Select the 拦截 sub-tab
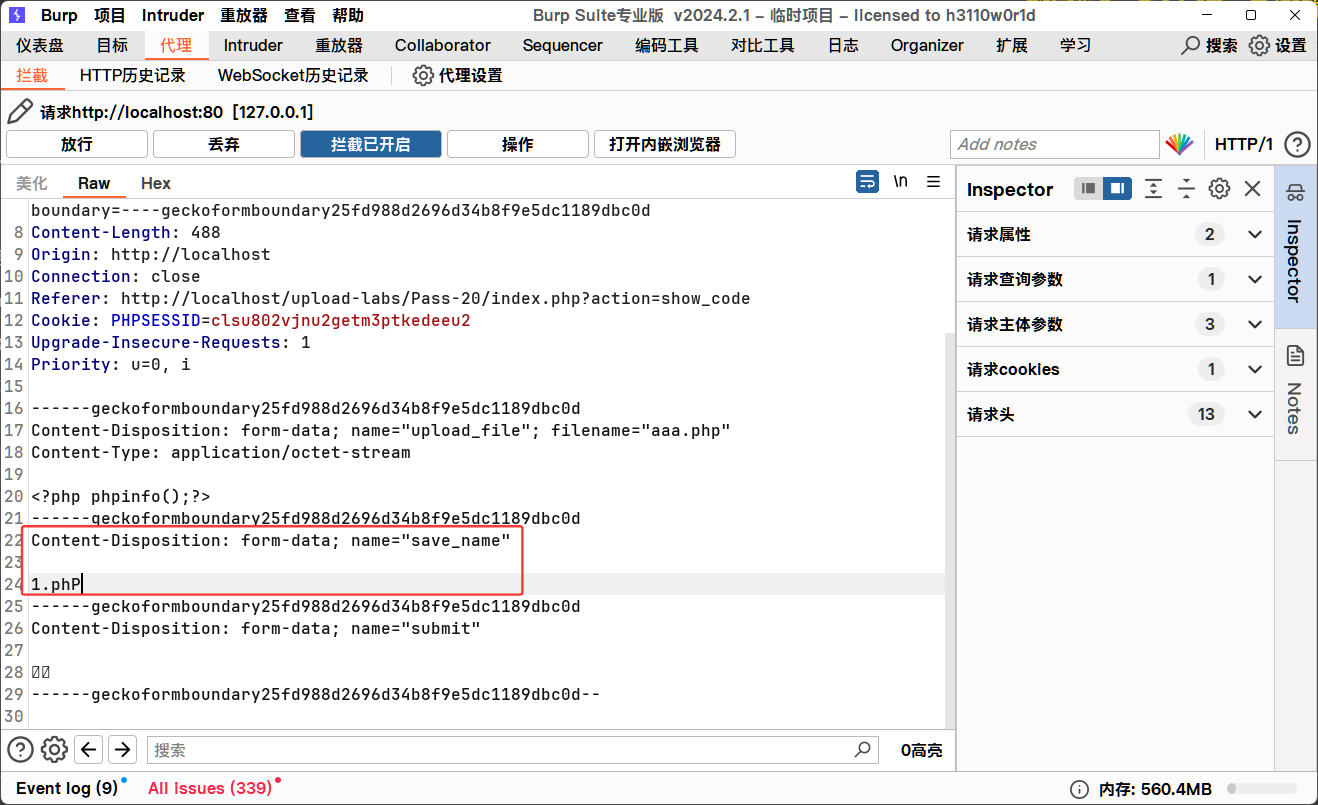The height and width of the screenshot is (805, 1318). [x=32, y=76]
